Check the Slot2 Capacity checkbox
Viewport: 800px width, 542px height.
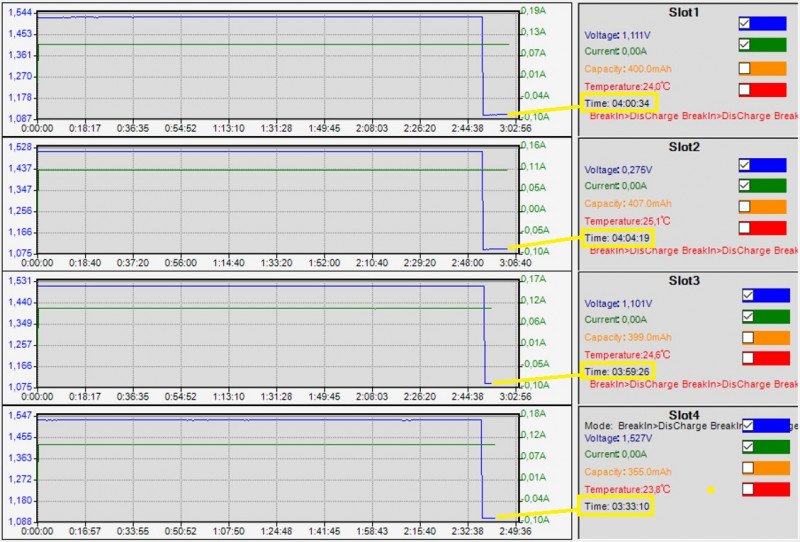745,206
